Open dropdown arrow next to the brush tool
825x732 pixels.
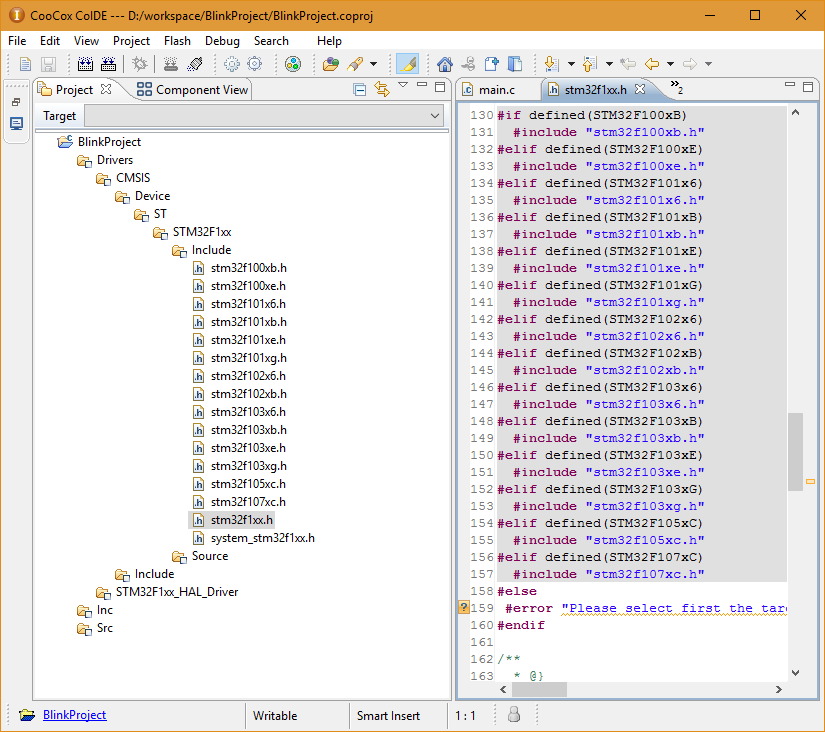(374, 64)
